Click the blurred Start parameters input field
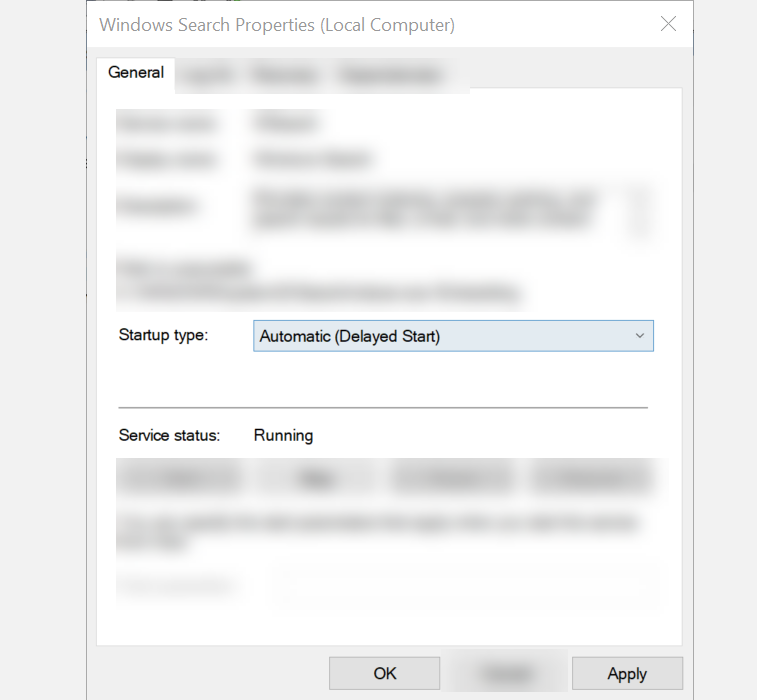Viewport: 757px width, 700px height. pos(465,584)
